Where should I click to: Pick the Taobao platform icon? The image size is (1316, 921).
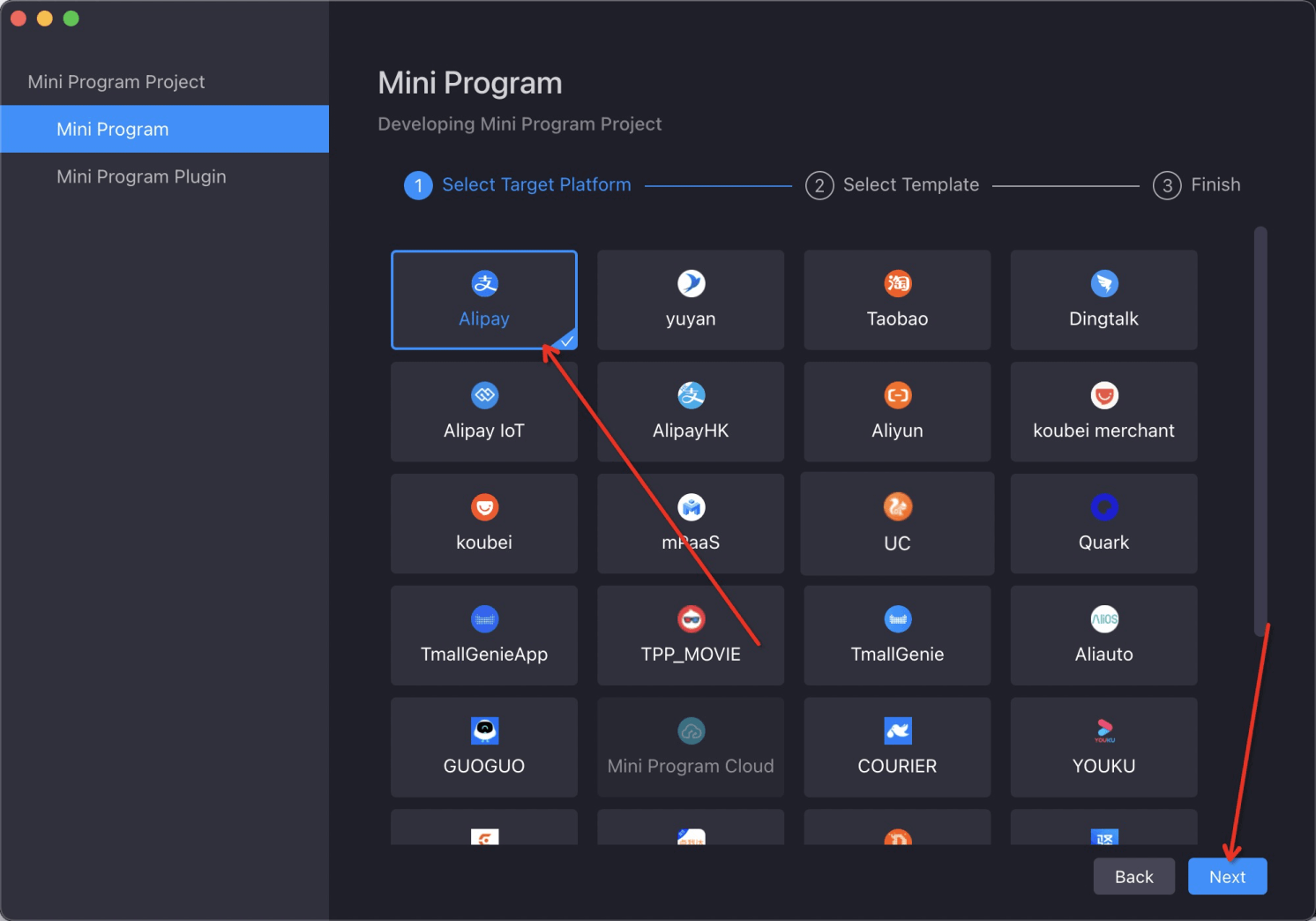897,283
